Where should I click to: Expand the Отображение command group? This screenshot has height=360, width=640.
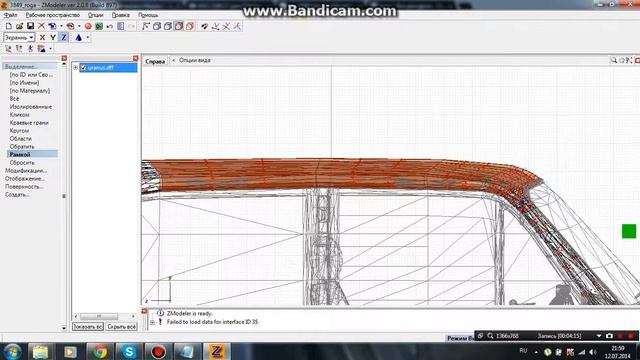24,178
